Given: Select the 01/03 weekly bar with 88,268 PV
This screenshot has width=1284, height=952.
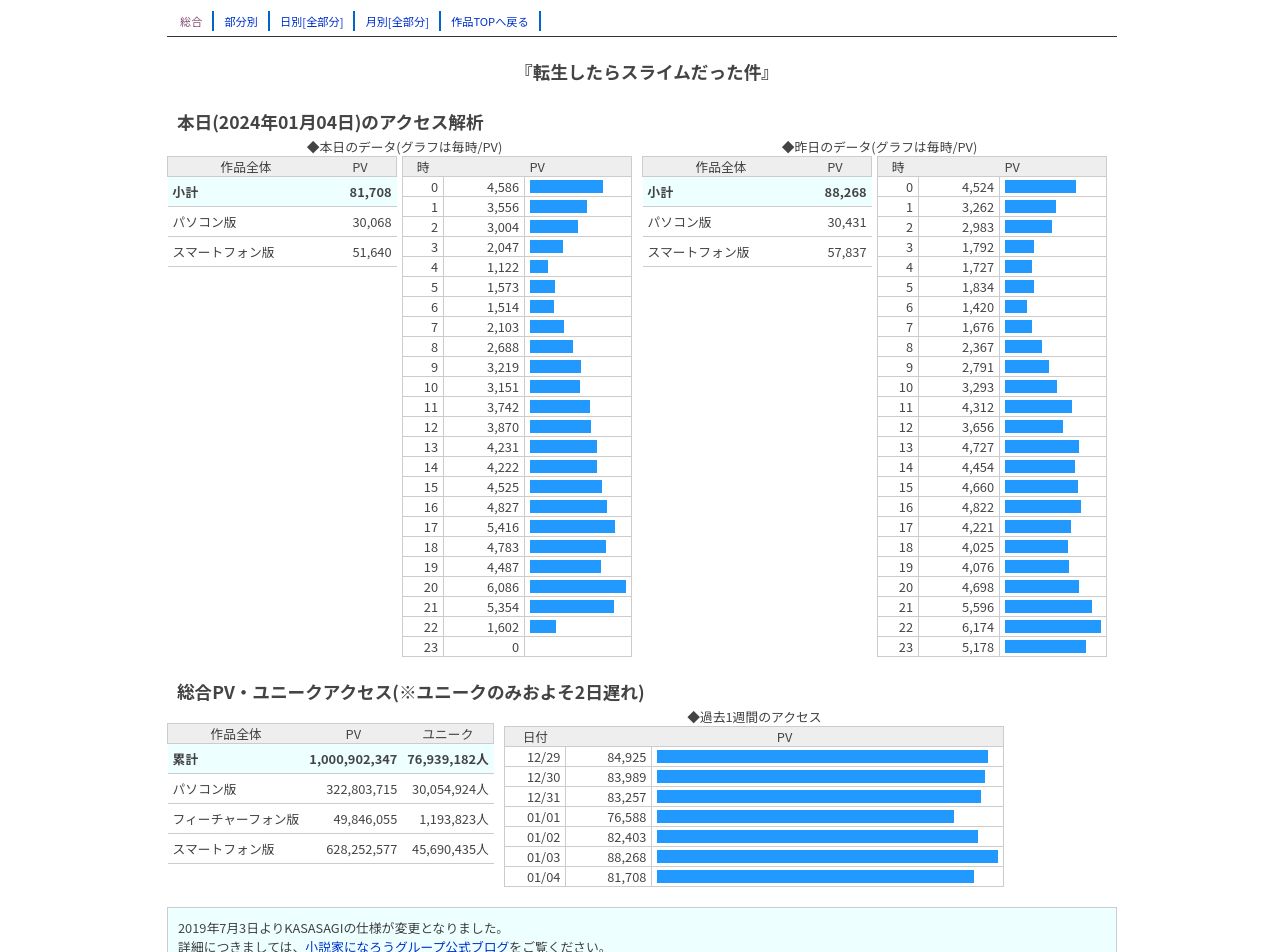Looking at the screenshot, I should pyautogui.click(x=827, y=857).
